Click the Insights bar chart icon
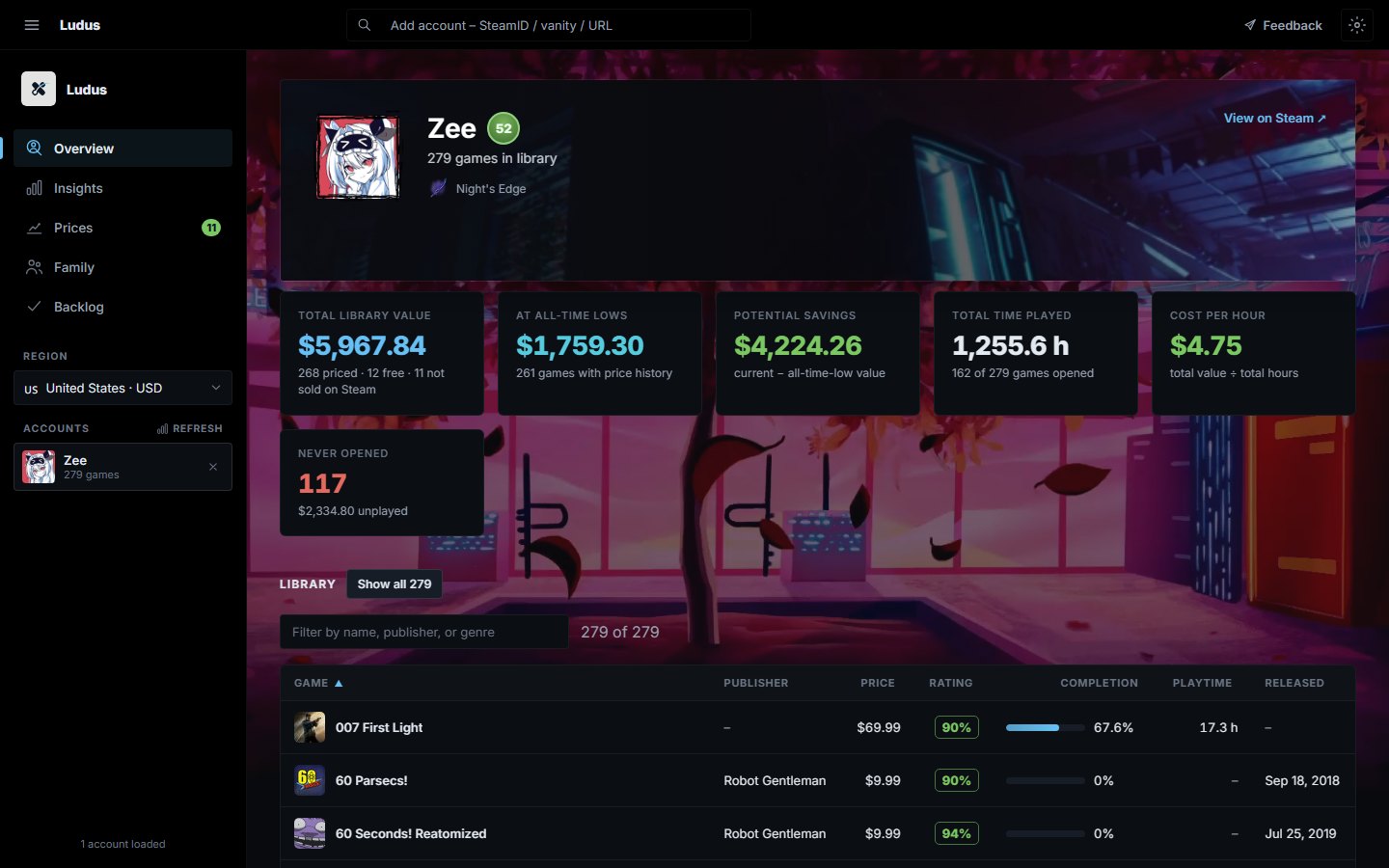This screenshot has width=1389, height=868. (x=34, y=188)
